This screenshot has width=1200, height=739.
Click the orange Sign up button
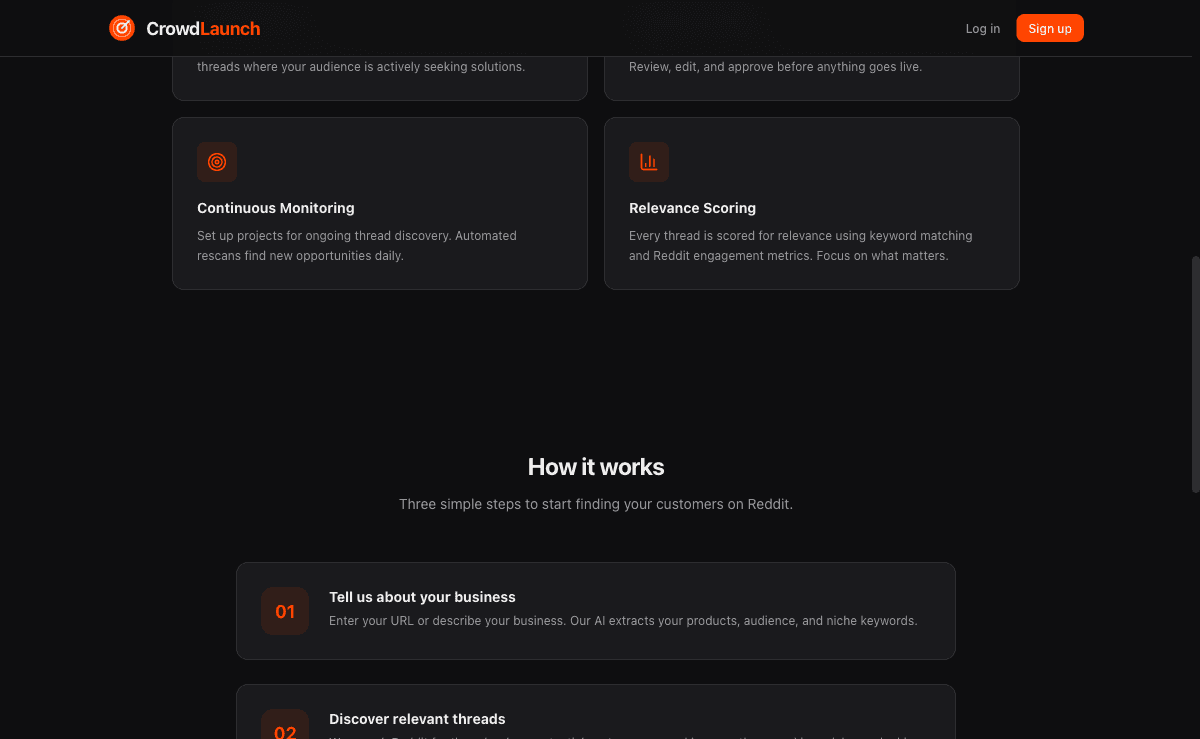click(1050, 28)
